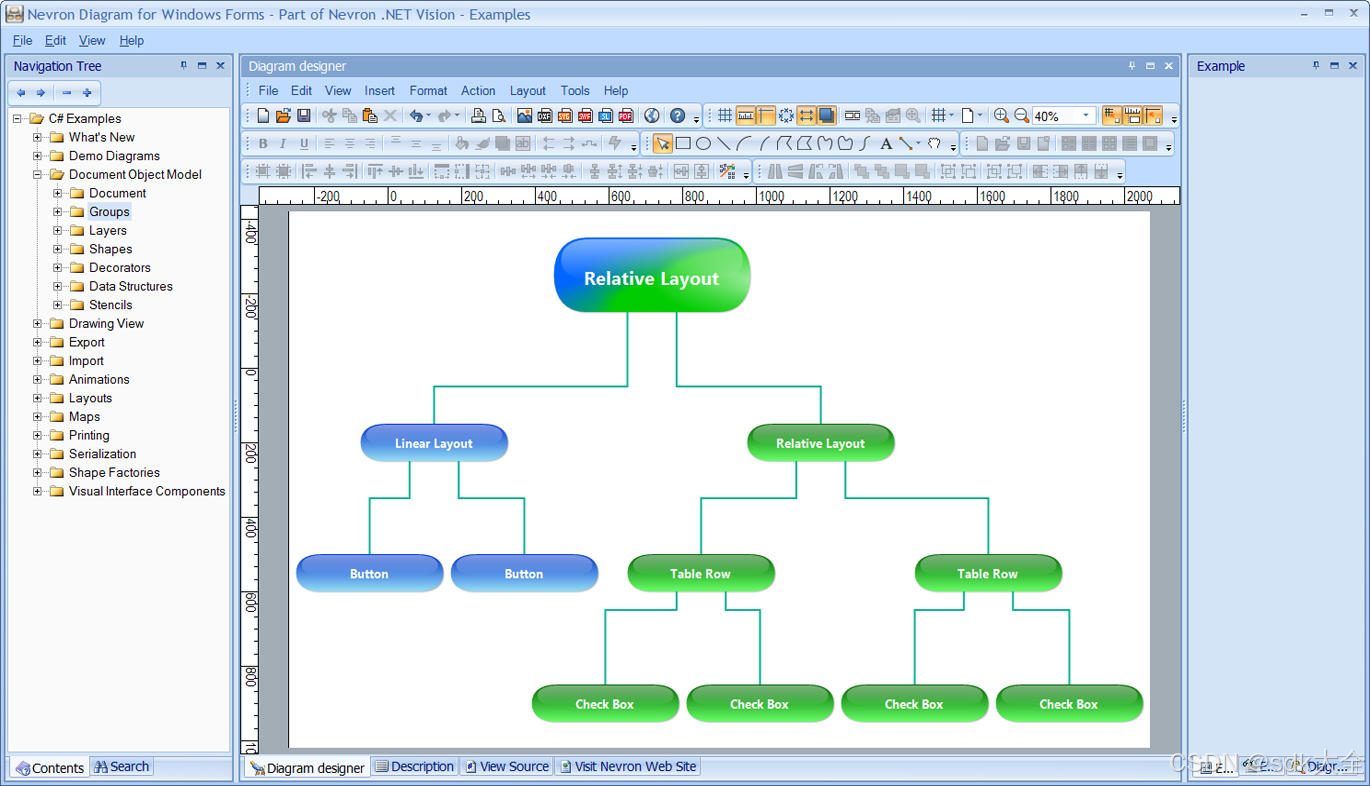Select the Pointer selection tool
Image resolution: width=1370 pixels, height=786 pixels.
663,144
